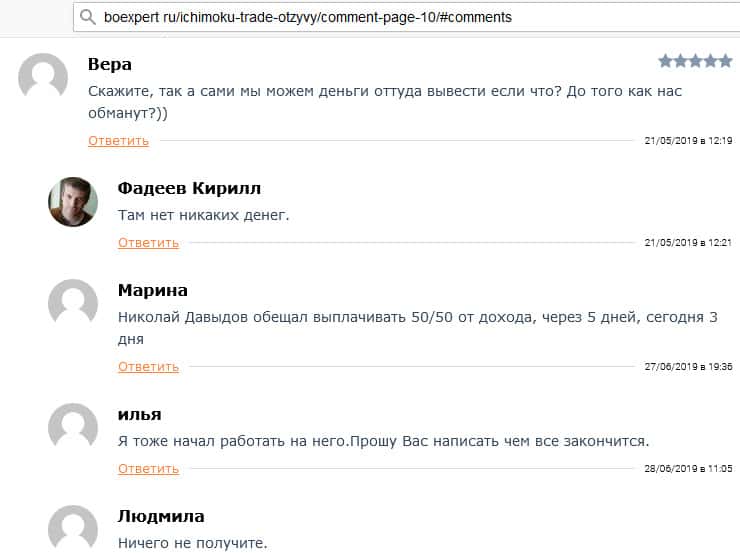
Task: Click Людмила's gray avatar icon
Action: click(x=73, y=529)
